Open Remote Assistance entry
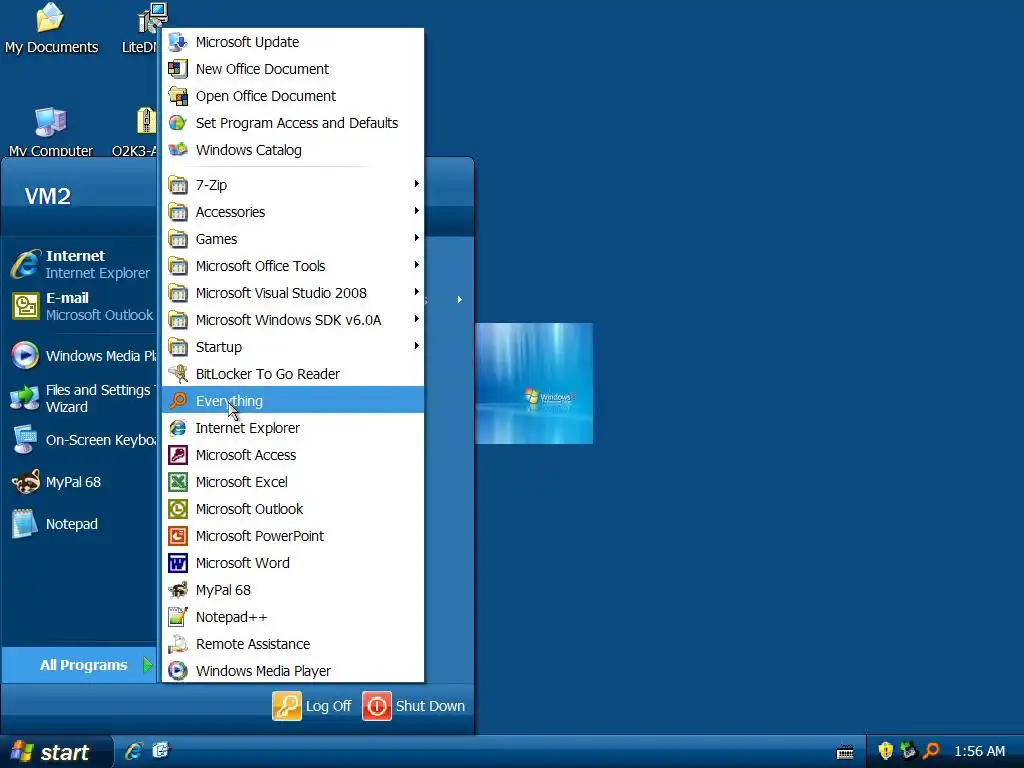The width and height of the screenshot is (1024, 768). tap(293, 644)
